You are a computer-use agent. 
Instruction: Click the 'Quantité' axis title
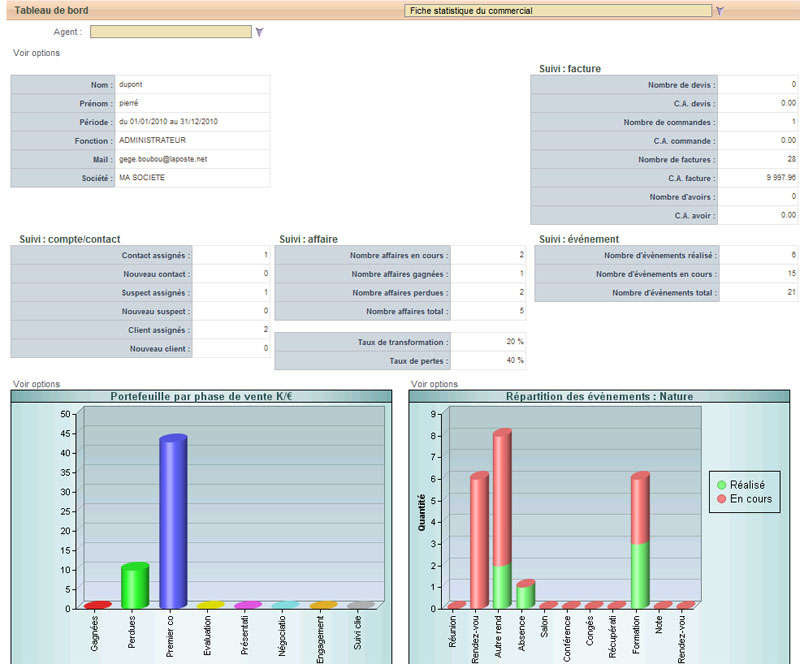421,512
